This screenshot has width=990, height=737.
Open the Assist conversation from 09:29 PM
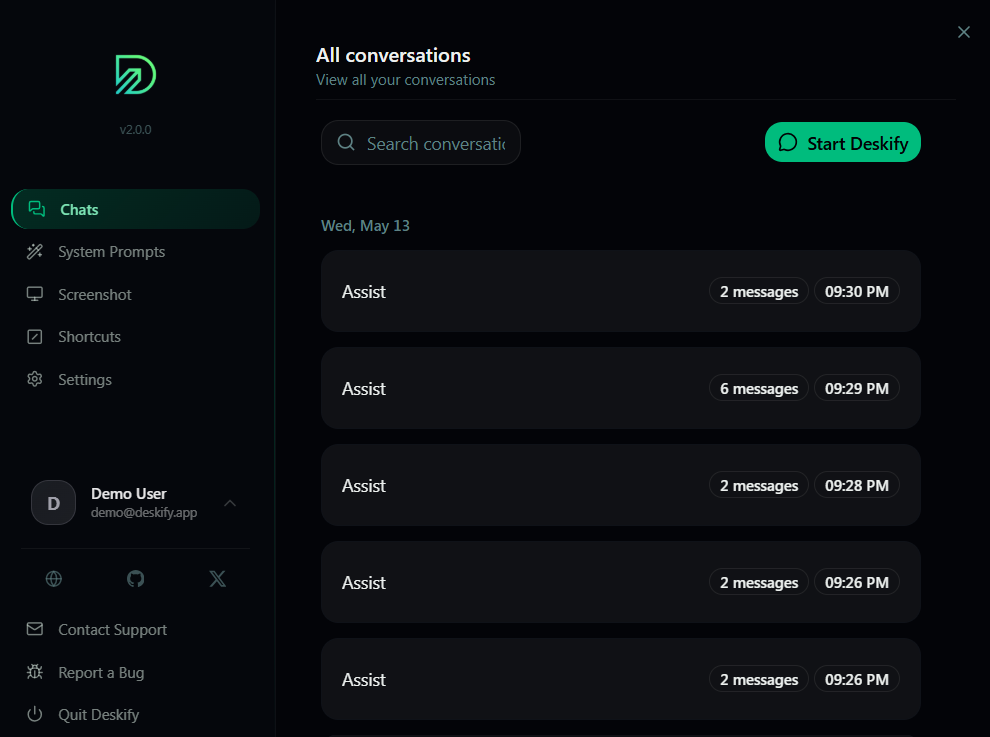tap(621, 388)
